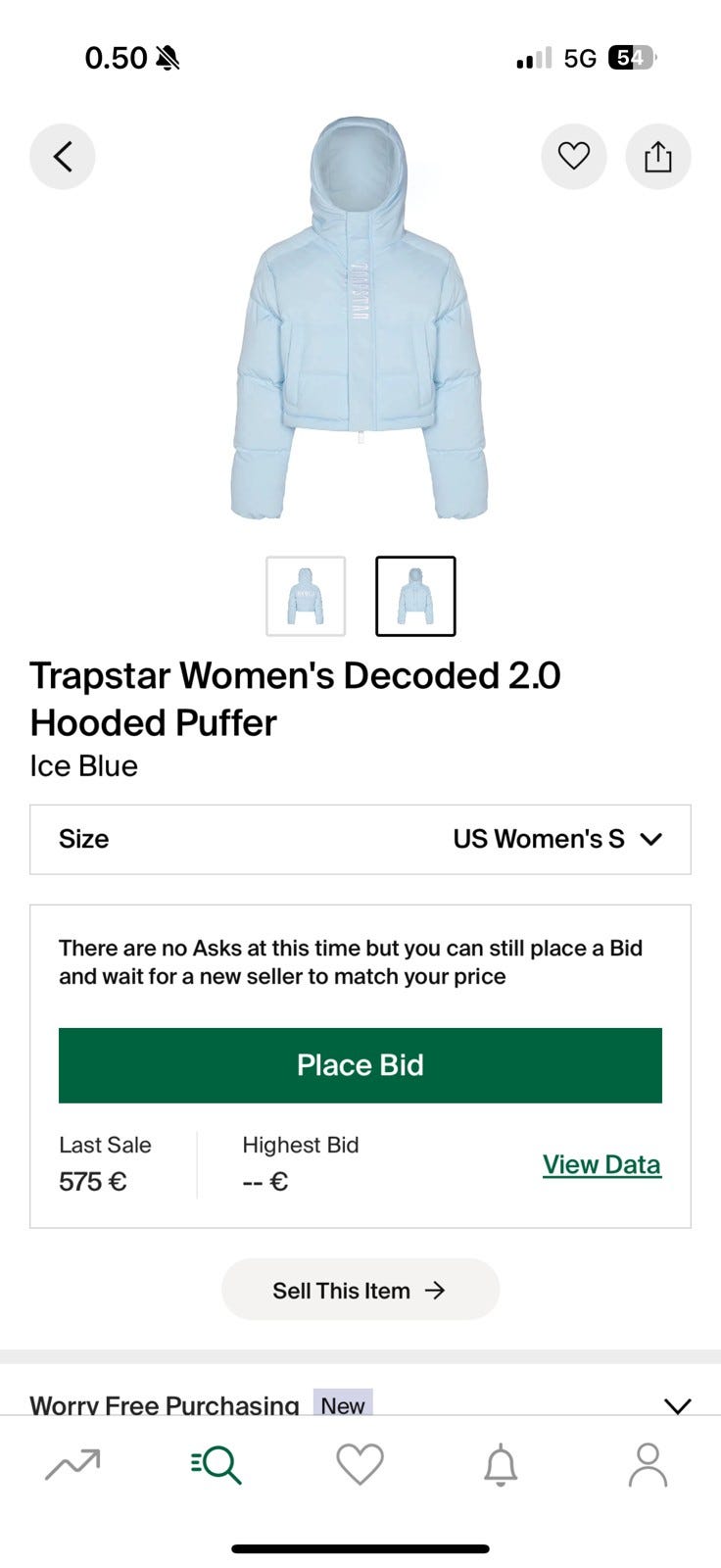Tap Sell This Item button
The height and width of the screenshot is (1568, 721).
pos(360,1290)
